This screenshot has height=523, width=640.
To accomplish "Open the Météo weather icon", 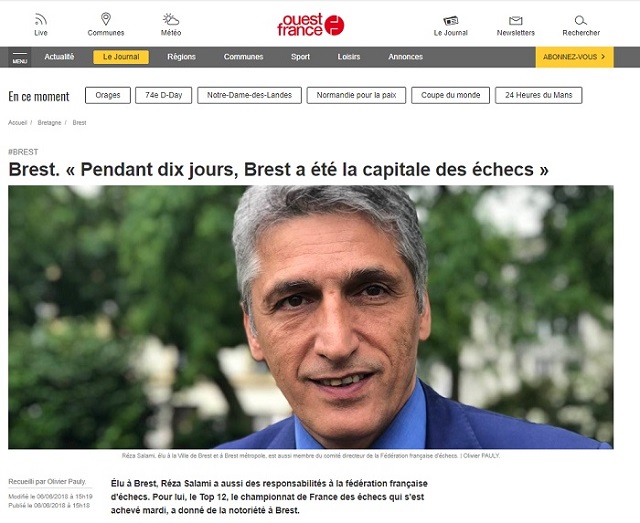I will tap(171, 19).
